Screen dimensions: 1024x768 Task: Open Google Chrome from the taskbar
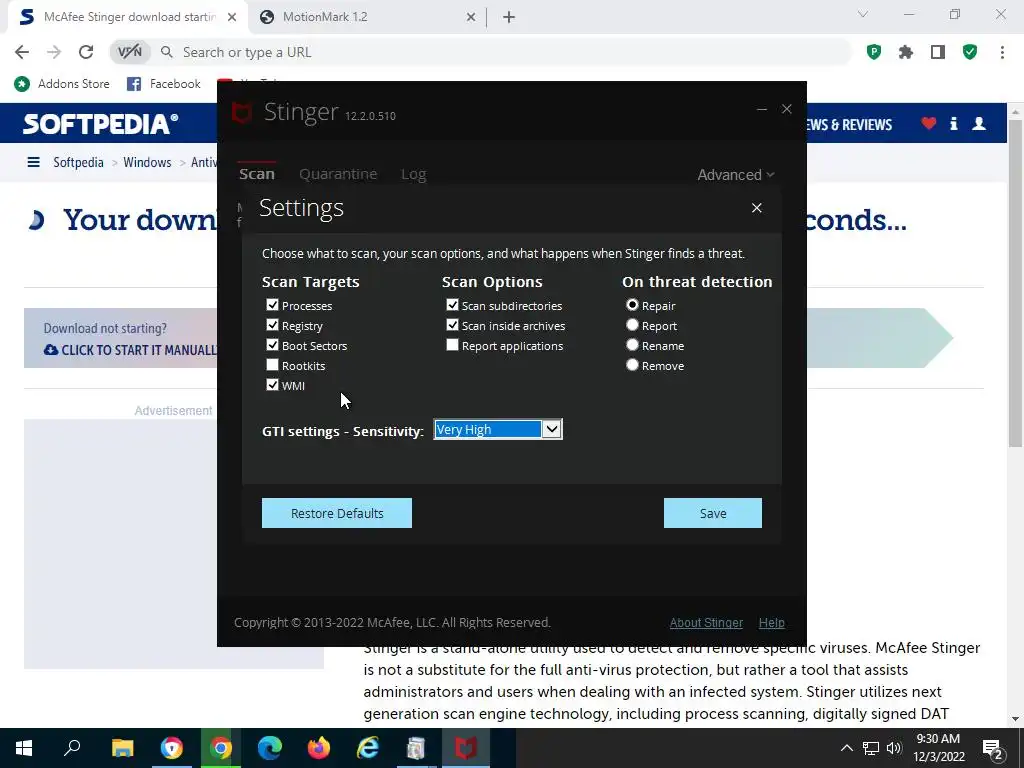[221, 748]
